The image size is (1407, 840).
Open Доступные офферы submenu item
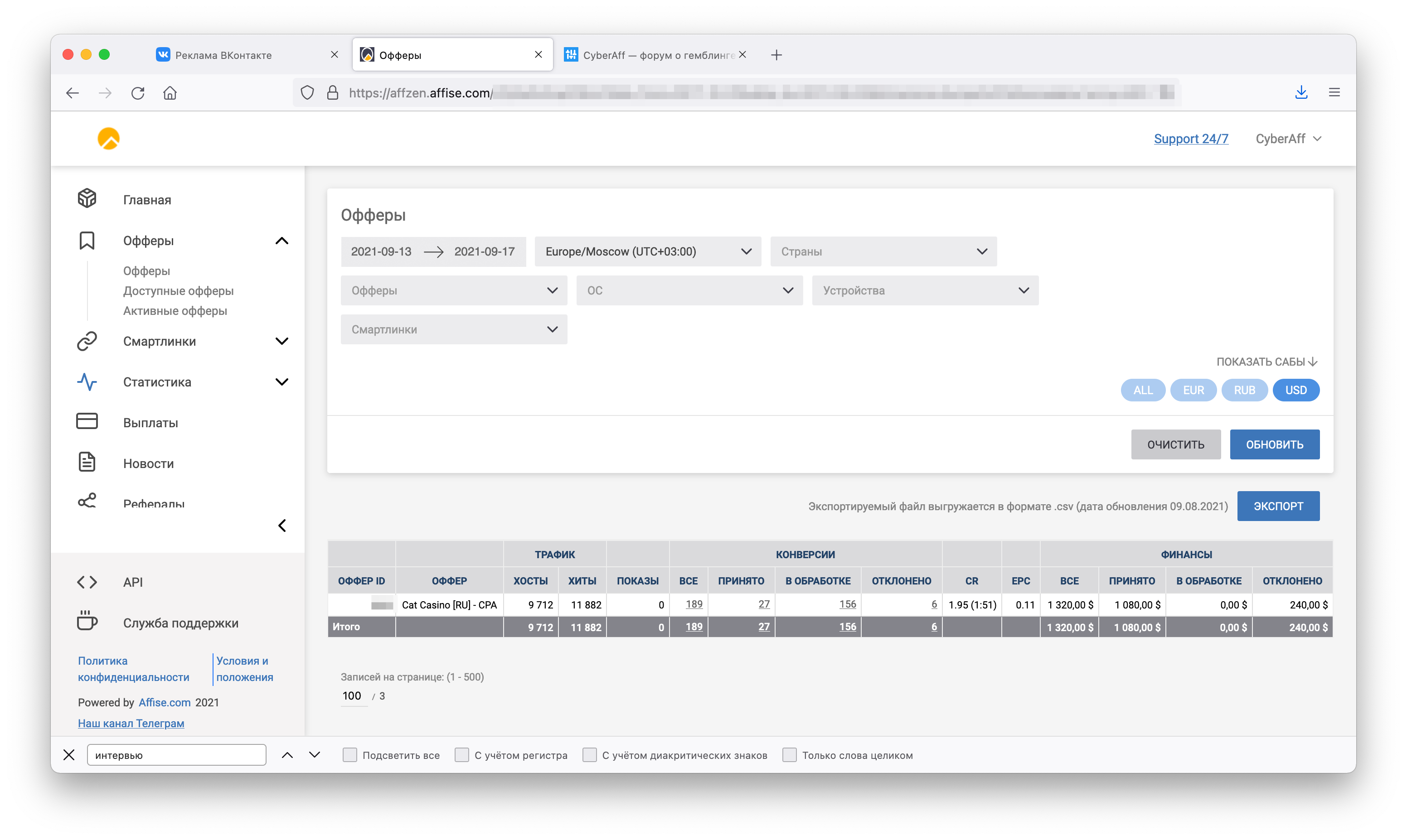178,291
